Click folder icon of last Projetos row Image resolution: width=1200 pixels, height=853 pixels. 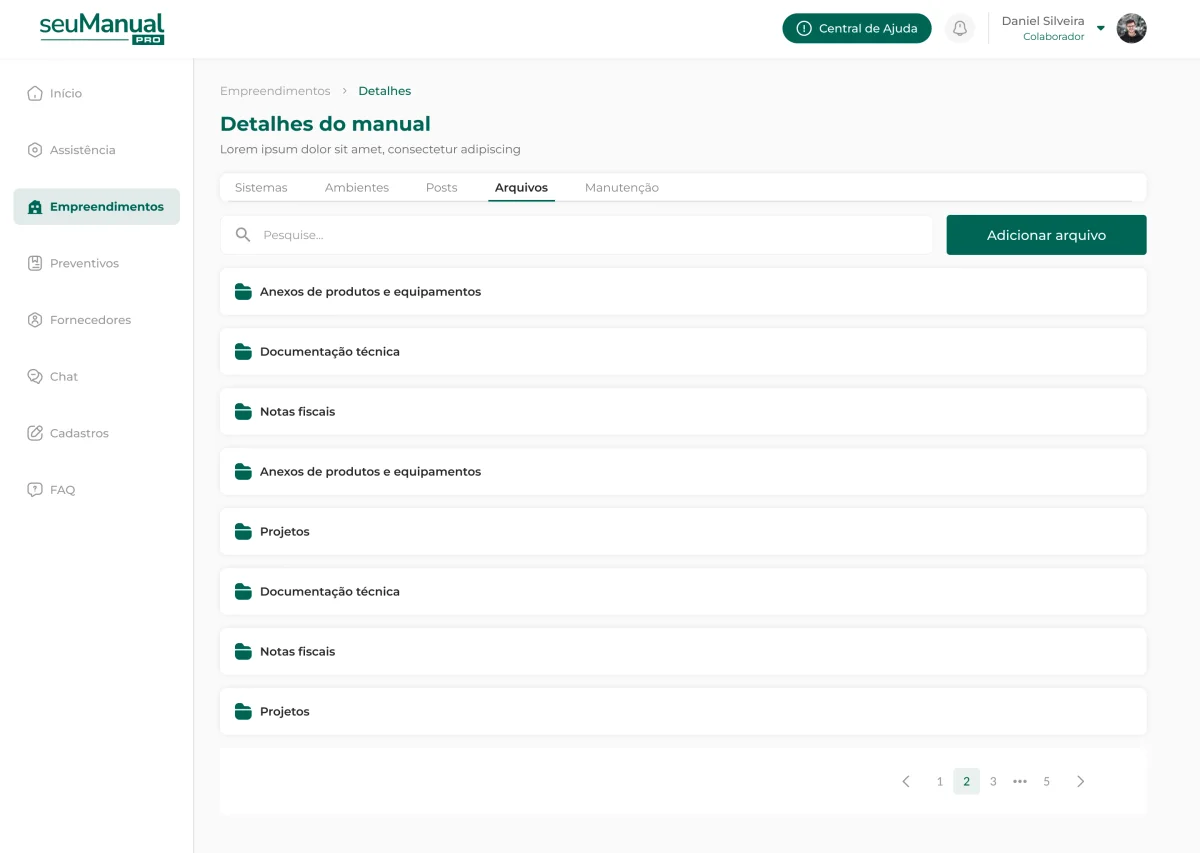[243, 711]
